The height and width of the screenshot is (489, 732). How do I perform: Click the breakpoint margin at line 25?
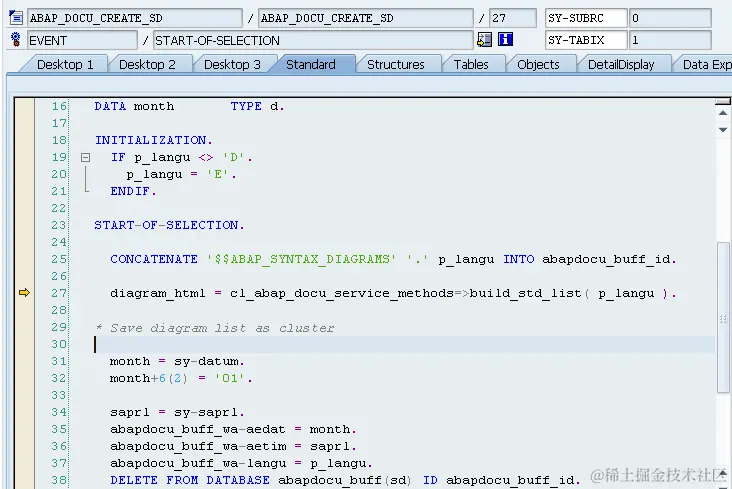24,259
